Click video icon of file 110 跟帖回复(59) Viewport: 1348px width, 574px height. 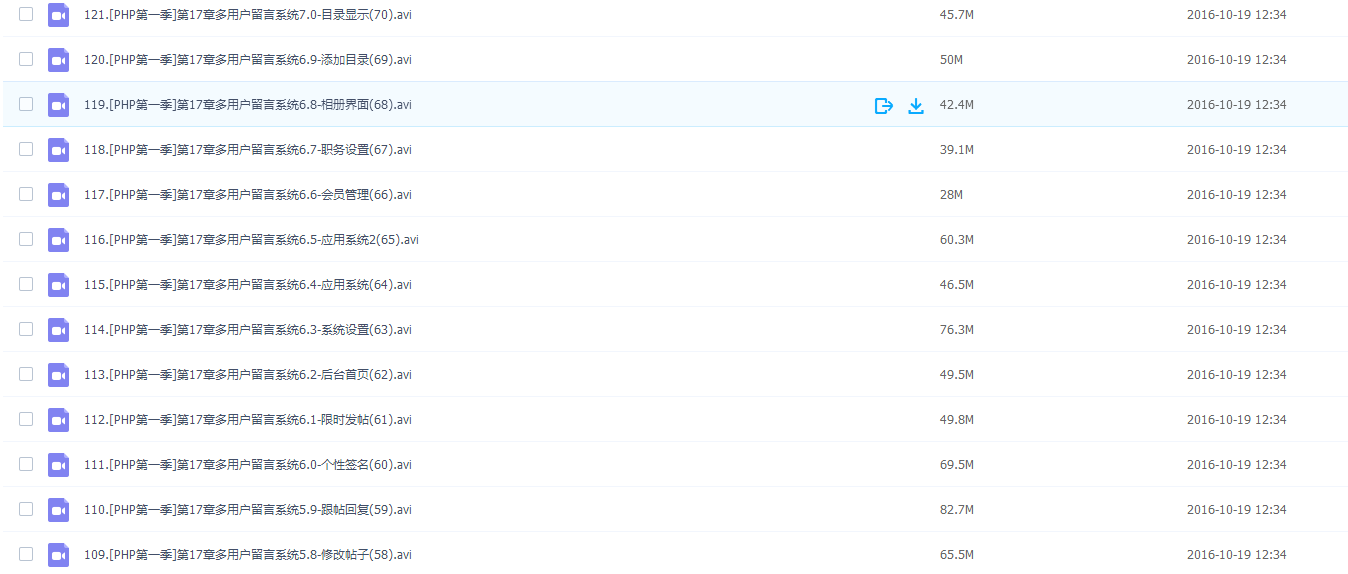click(x=58, y=510)
